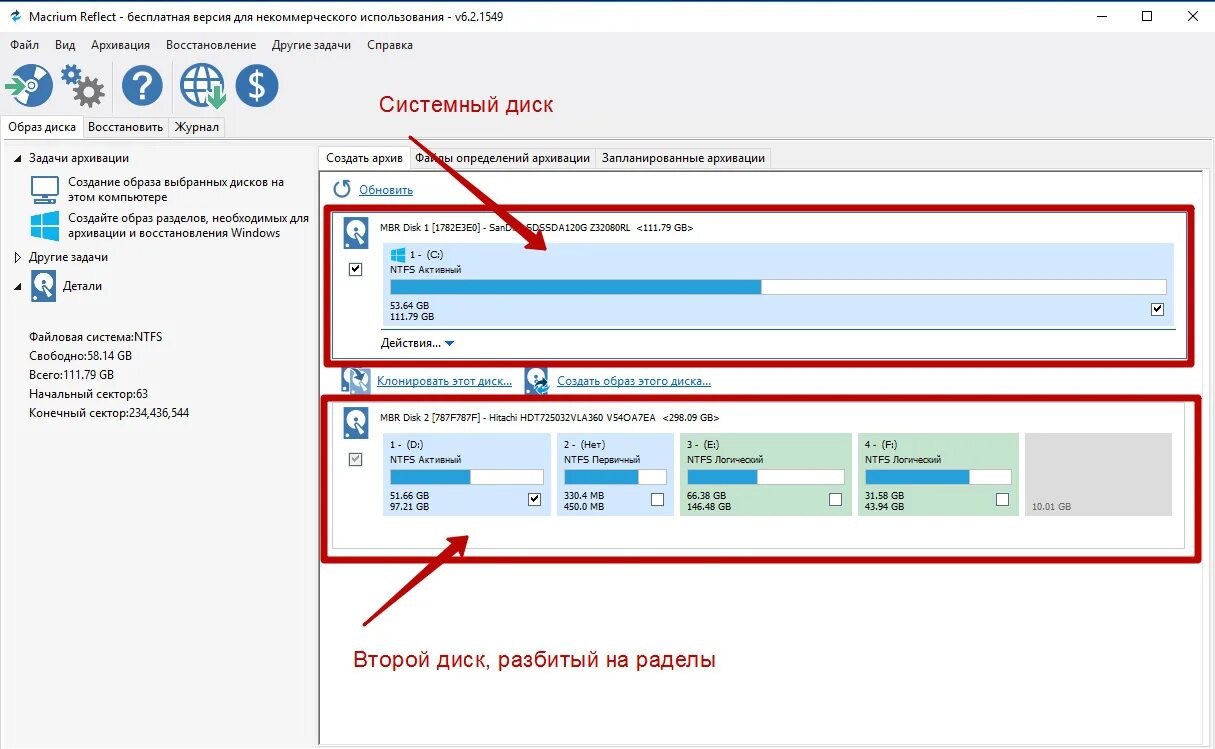Click the MBR Disk 2 Hitachi header text
The image size is (1215, 749).
[x=549, y=417]
